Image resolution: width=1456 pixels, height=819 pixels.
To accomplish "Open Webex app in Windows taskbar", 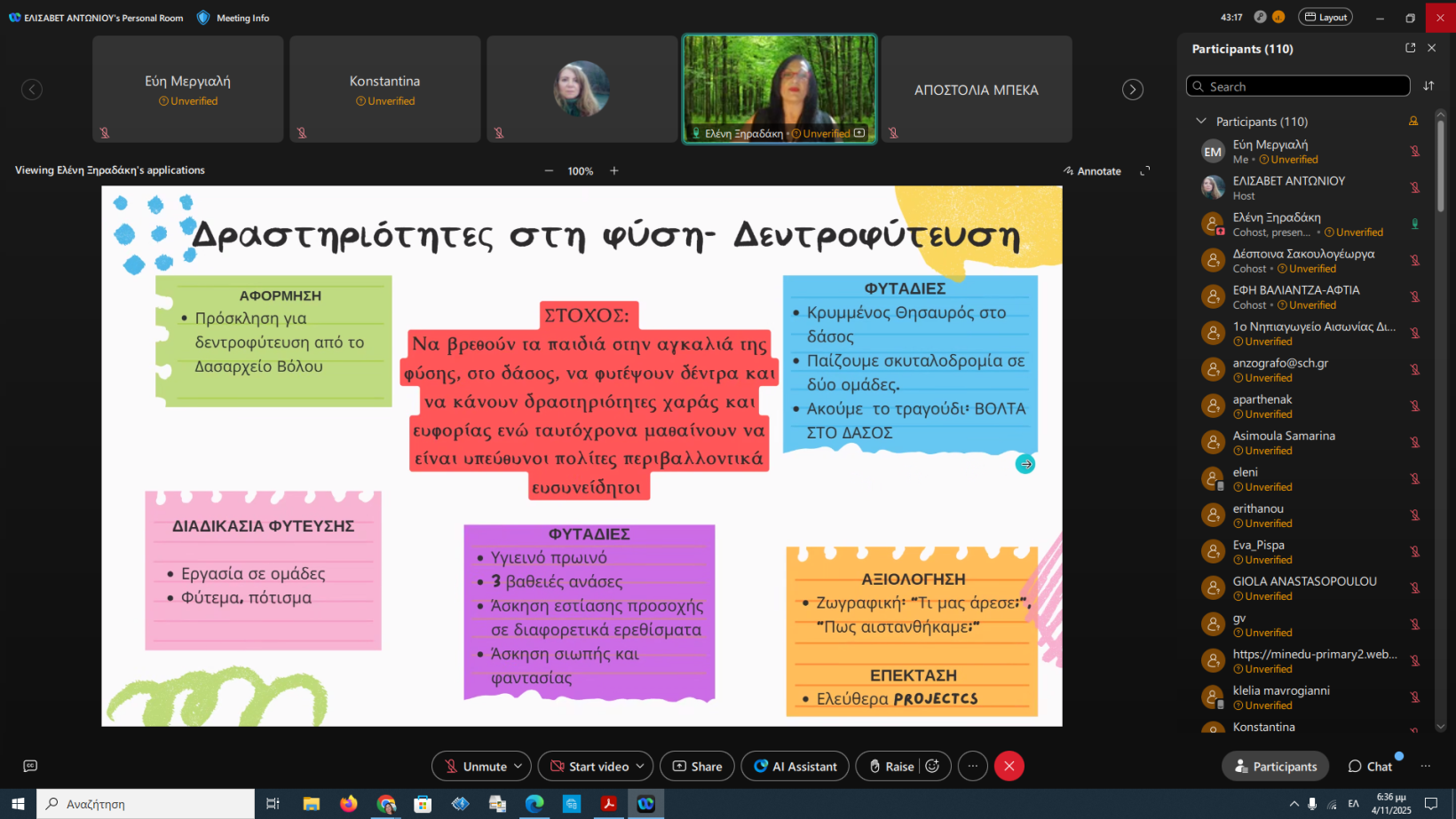I will (x=645, y=804).
